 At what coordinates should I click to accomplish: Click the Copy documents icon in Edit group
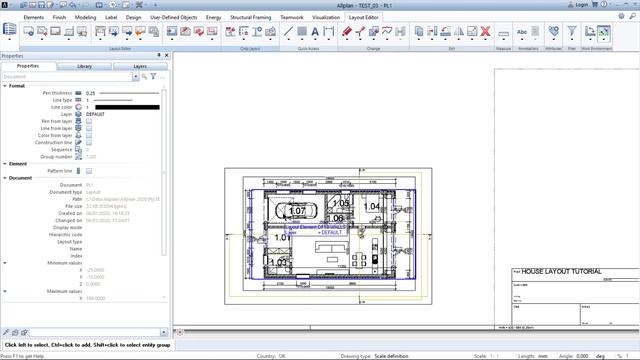pos(419,31)
